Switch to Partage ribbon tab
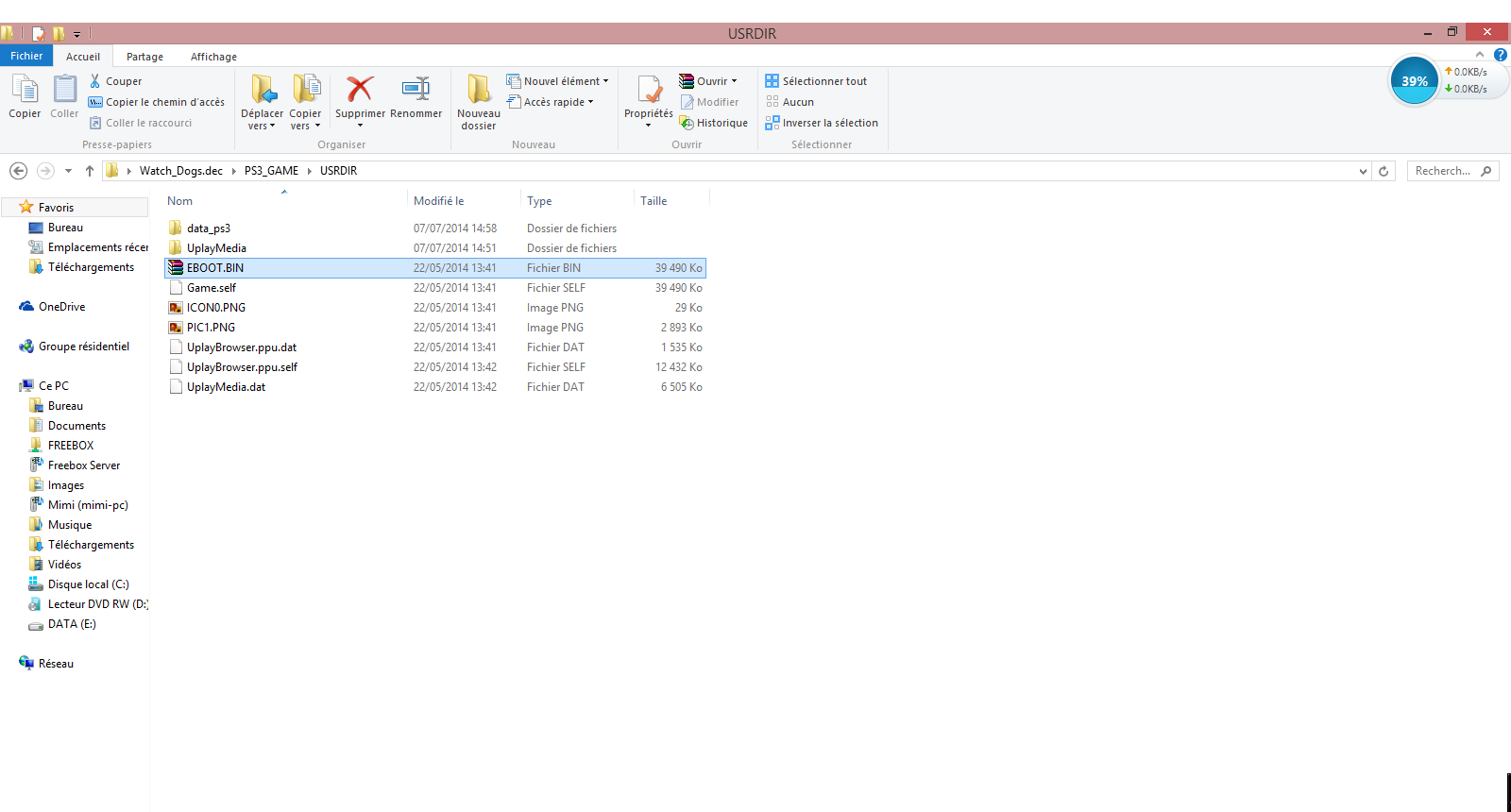Viewport: 1511px width, 812px height. click(x=144, y=57)
